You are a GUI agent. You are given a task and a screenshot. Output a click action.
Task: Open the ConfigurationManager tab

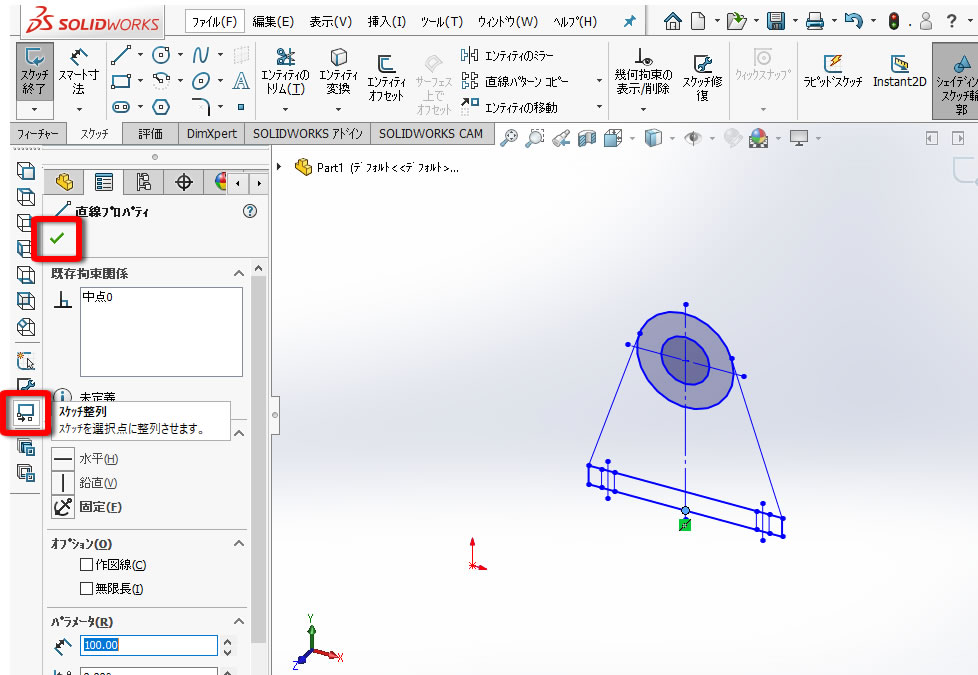(143, 182)
